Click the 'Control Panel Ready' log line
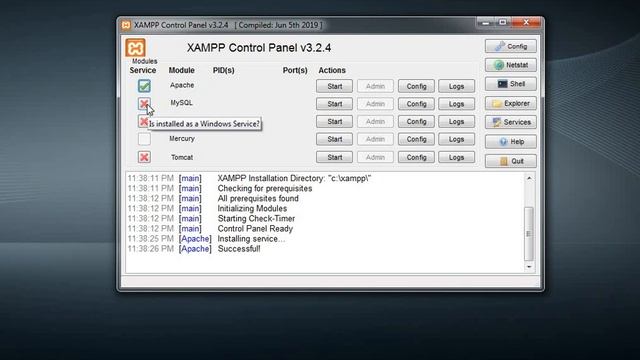The height and width of the screenshot is (360, 640). pos(255,229)
